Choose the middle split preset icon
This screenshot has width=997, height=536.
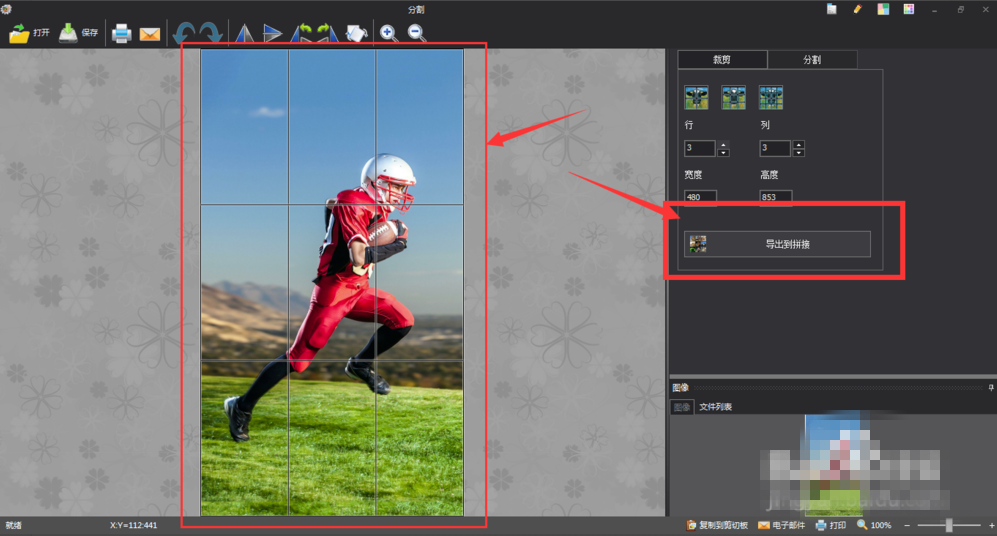coord(733,98)
